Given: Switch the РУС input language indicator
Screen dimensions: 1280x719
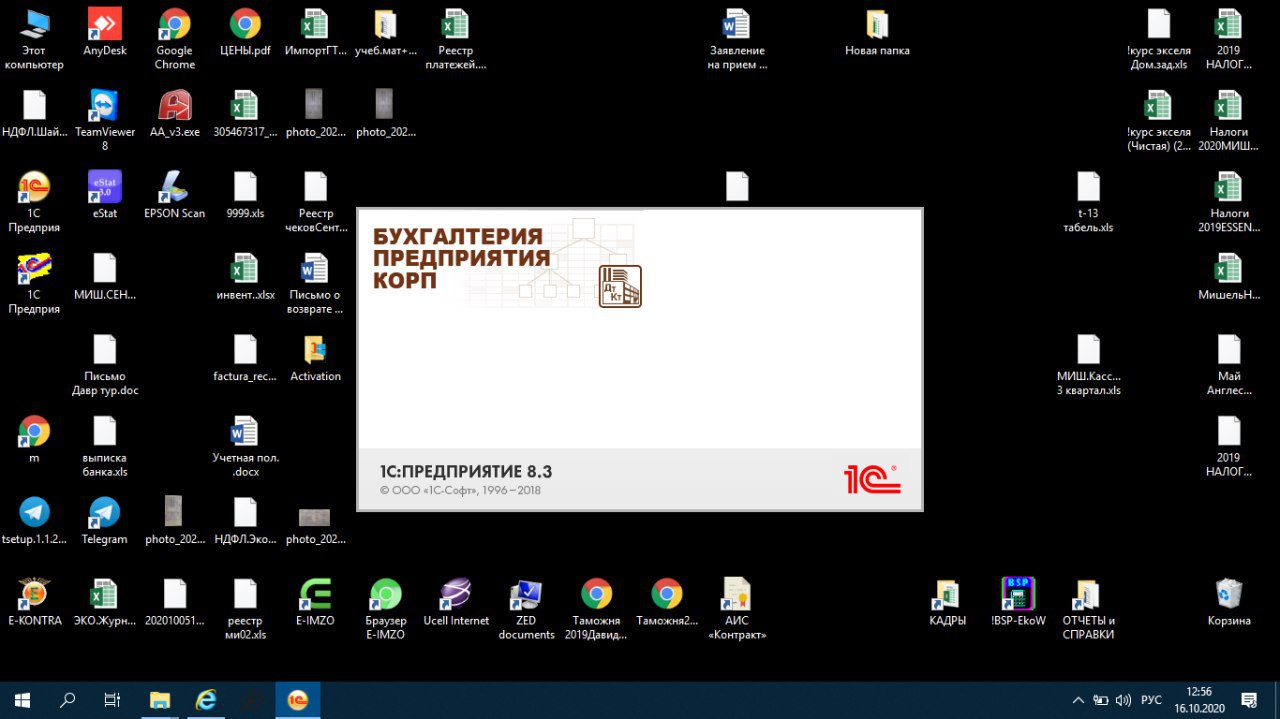Looking at the screenshot, I should point(1151,700).
